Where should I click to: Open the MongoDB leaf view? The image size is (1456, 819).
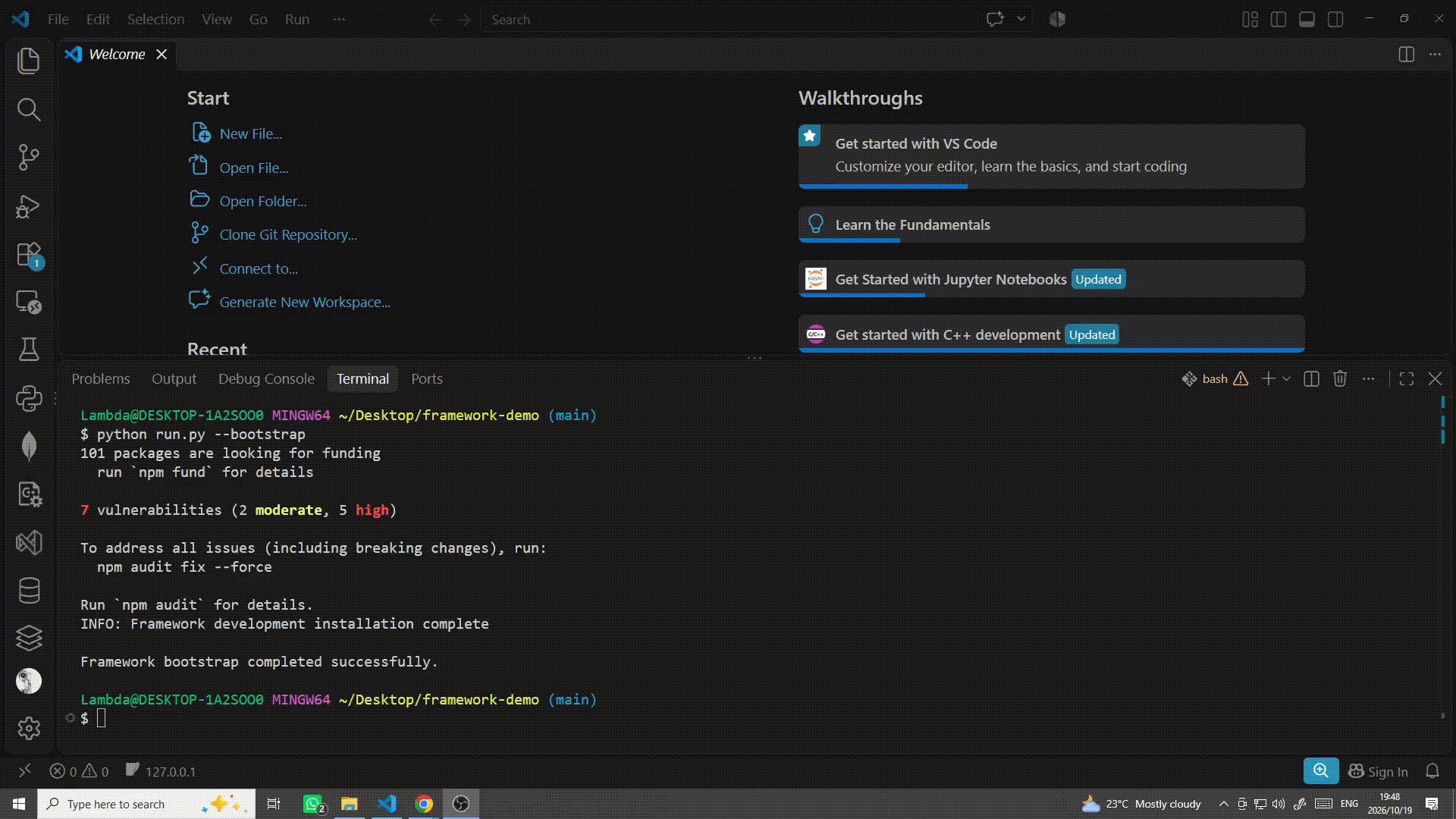pyautogui.click(x=29, y=446)
